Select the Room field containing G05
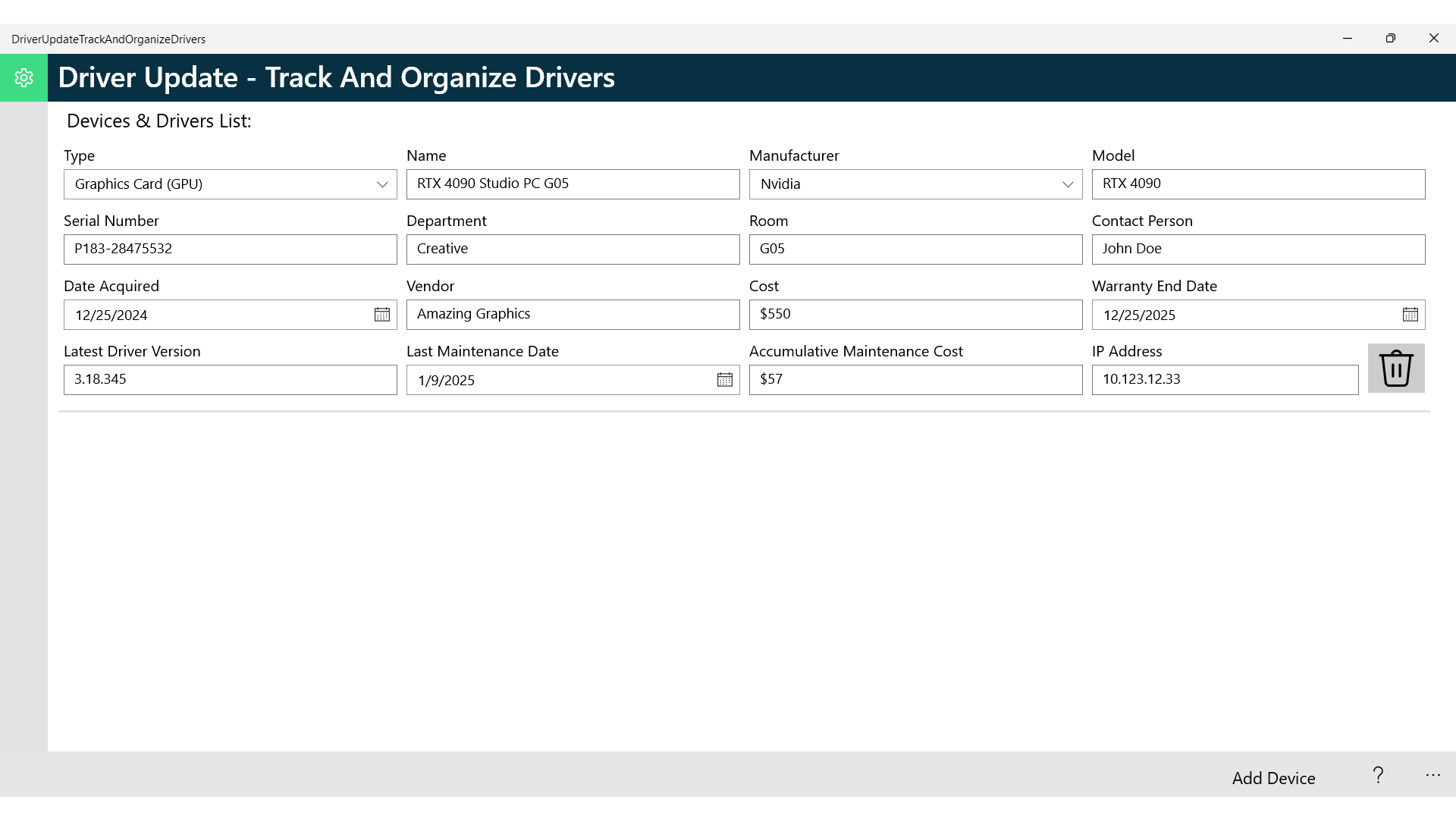1456x819 pixels. (x=915, y=249)
